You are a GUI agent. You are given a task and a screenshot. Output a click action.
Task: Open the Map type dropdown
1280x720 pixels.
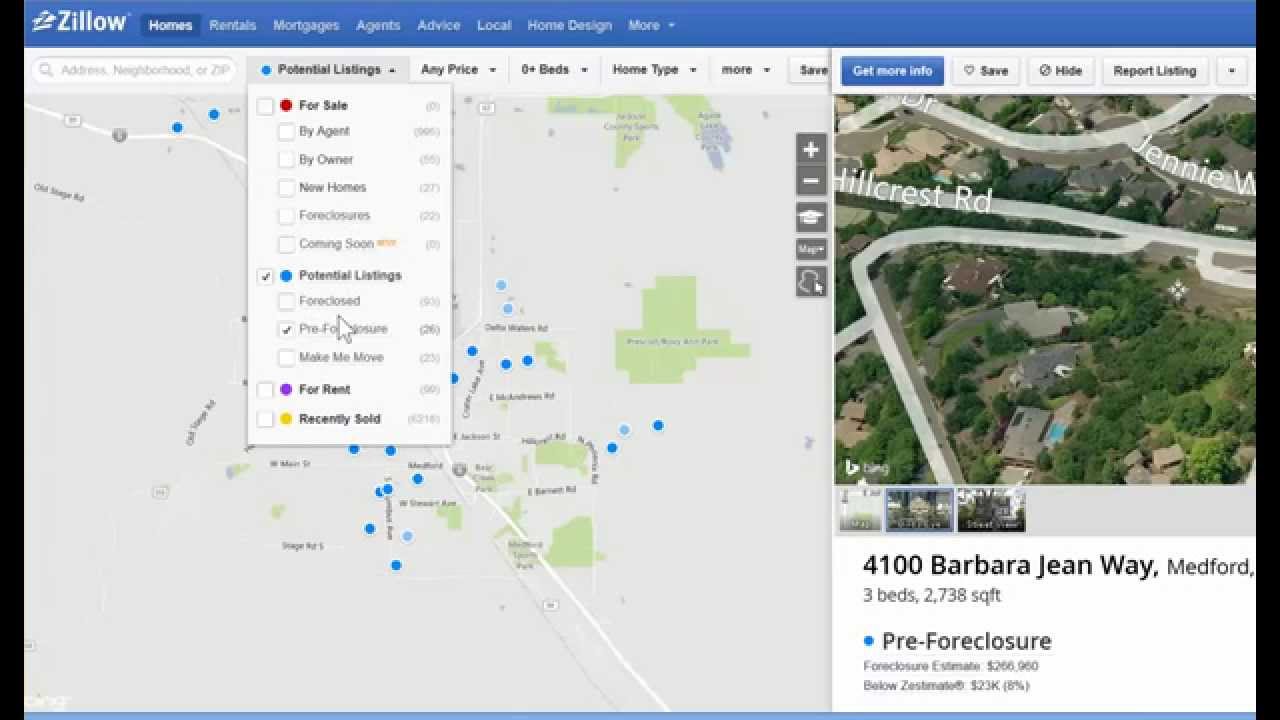811,249
